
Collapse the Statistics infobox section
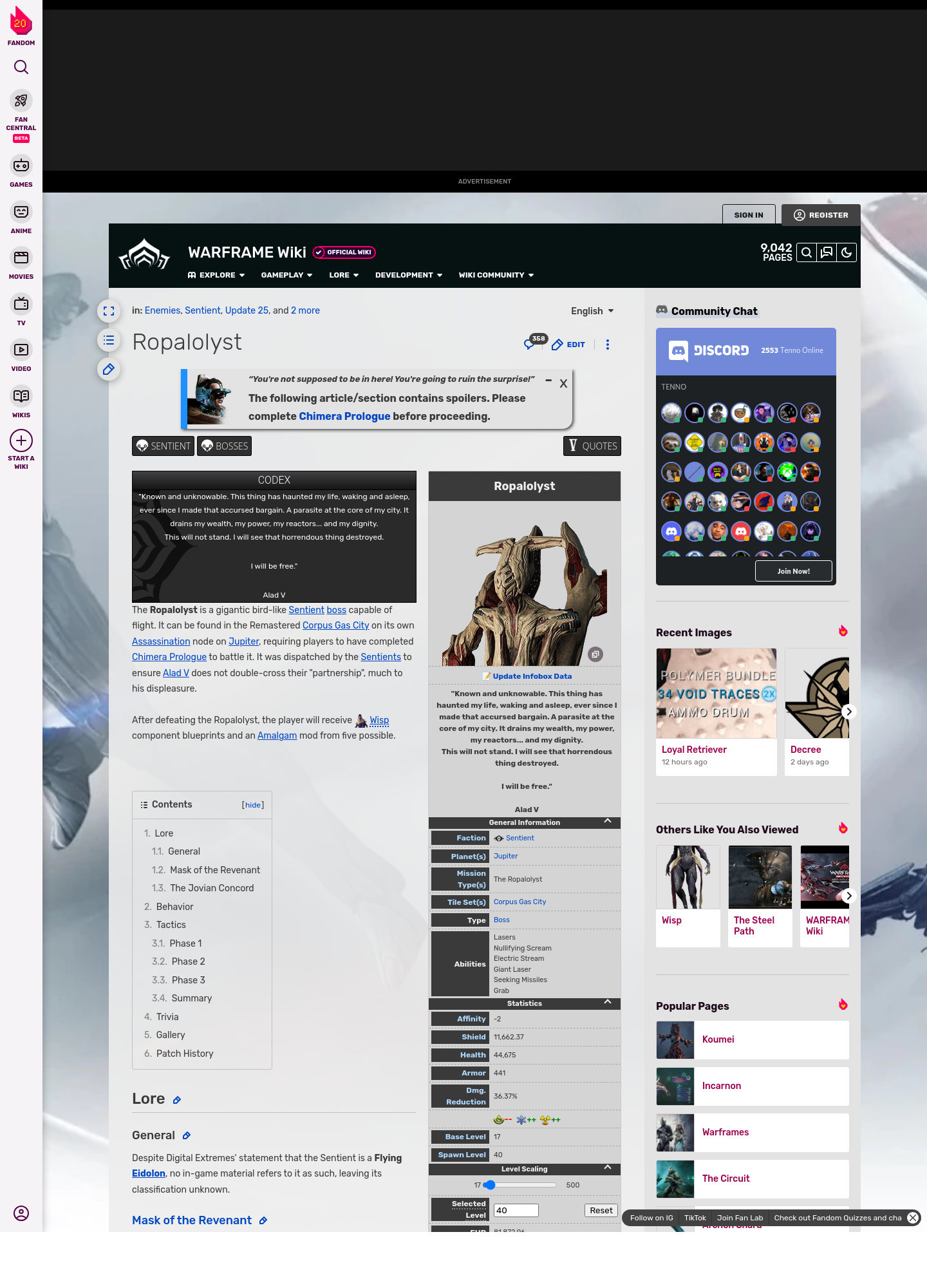[608, 1002]
